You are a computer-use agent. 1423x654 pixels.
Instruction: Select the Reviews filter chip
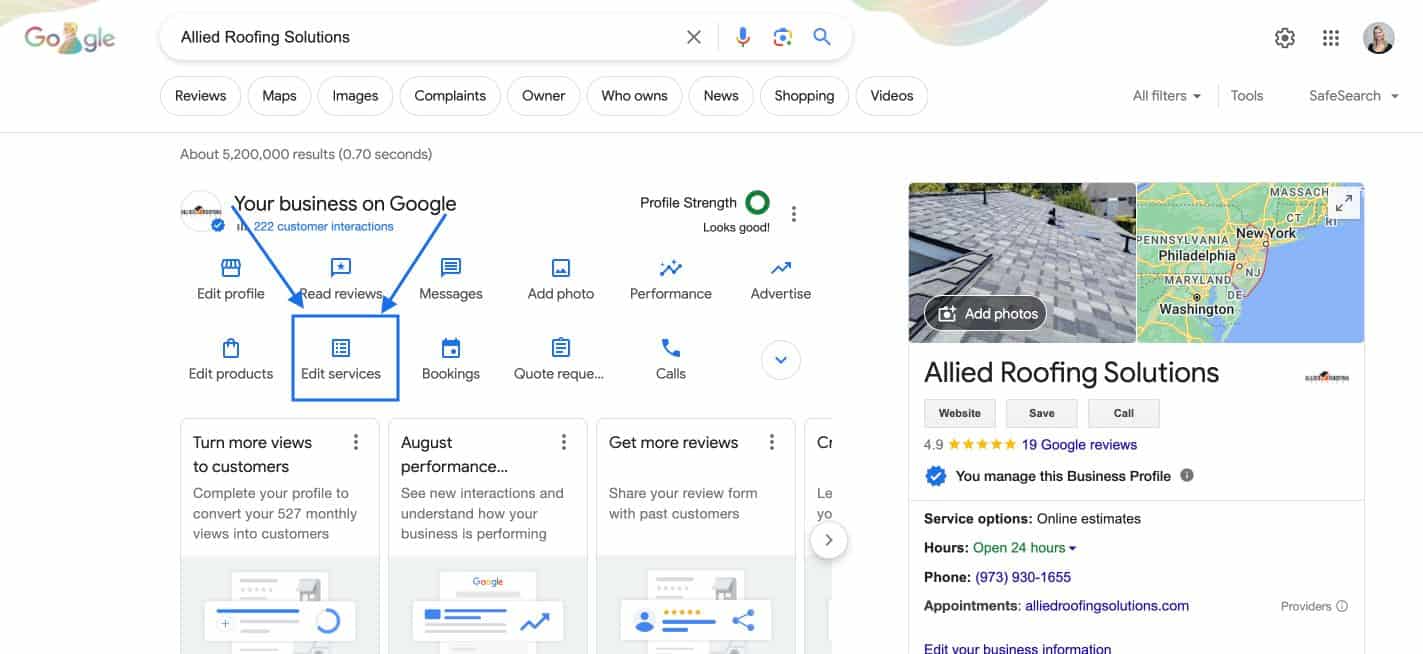200,96
